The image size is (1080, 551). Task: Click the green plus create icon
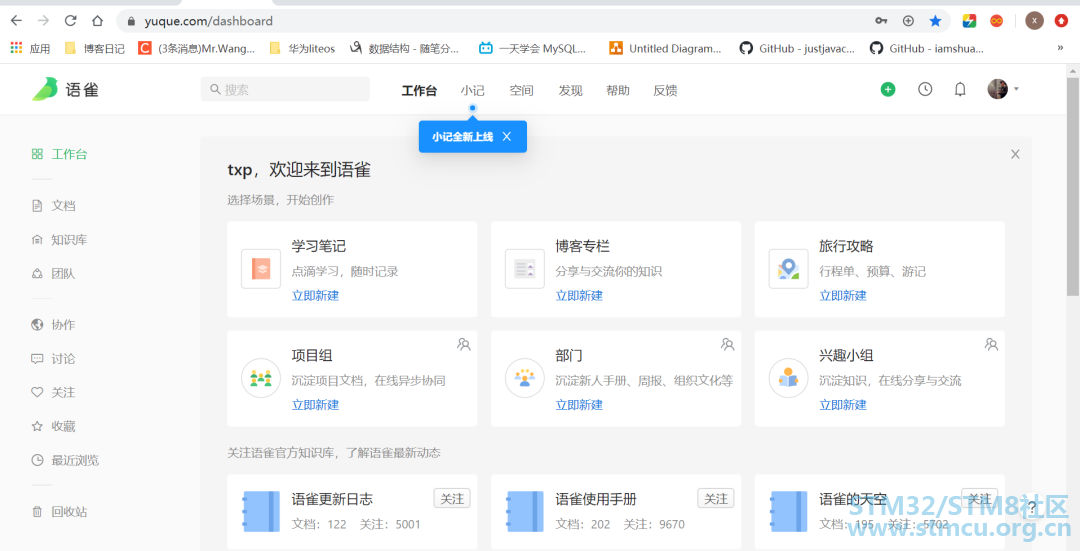coord(888,89)
